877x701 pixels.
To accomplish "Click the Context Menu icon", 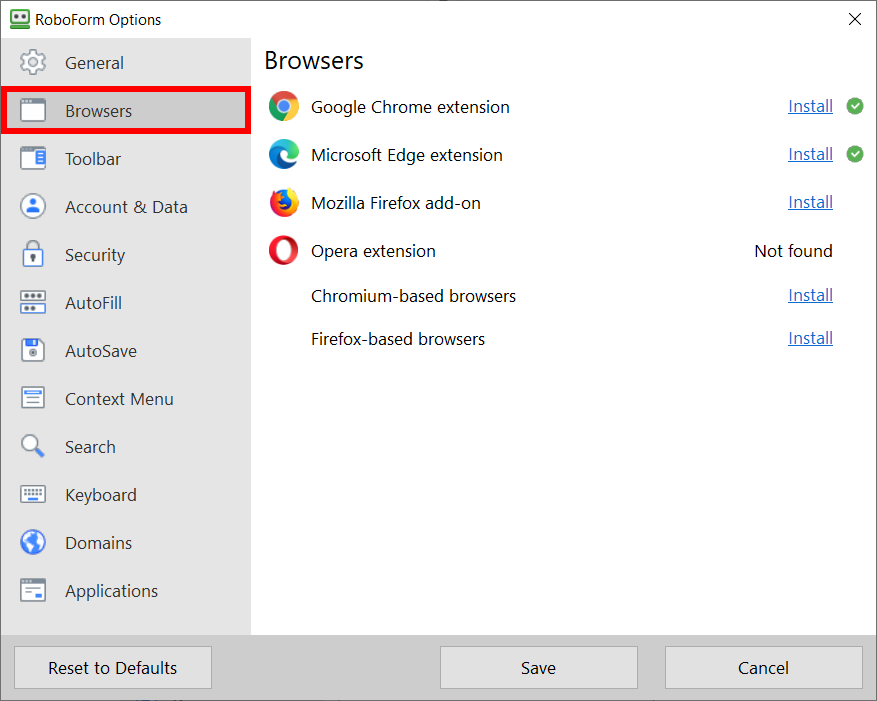I will pyautogui.click(x=33, y=398).
